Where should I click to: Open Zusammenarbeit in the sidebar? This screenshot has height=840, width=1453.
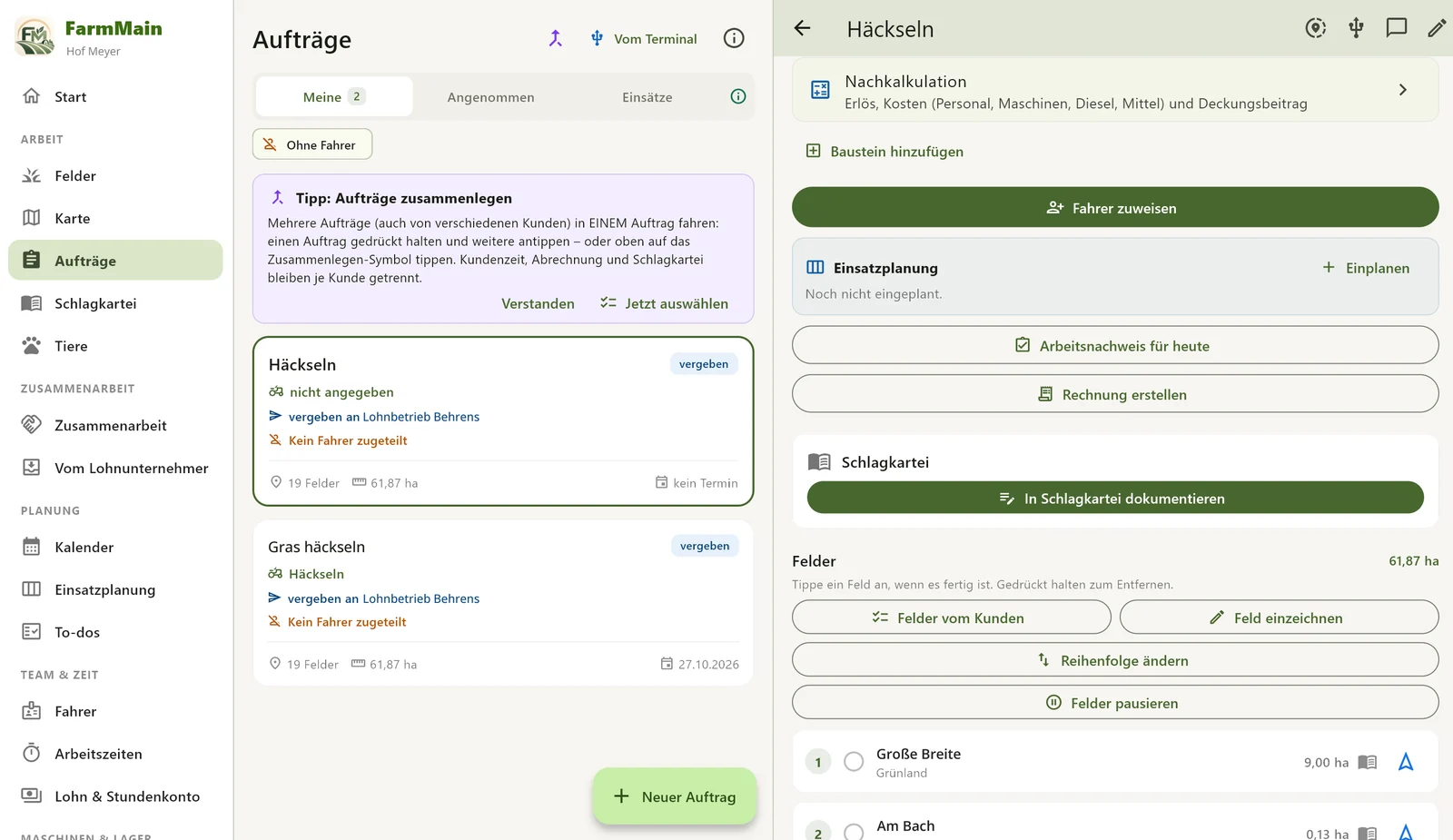[x=115, y=425]
